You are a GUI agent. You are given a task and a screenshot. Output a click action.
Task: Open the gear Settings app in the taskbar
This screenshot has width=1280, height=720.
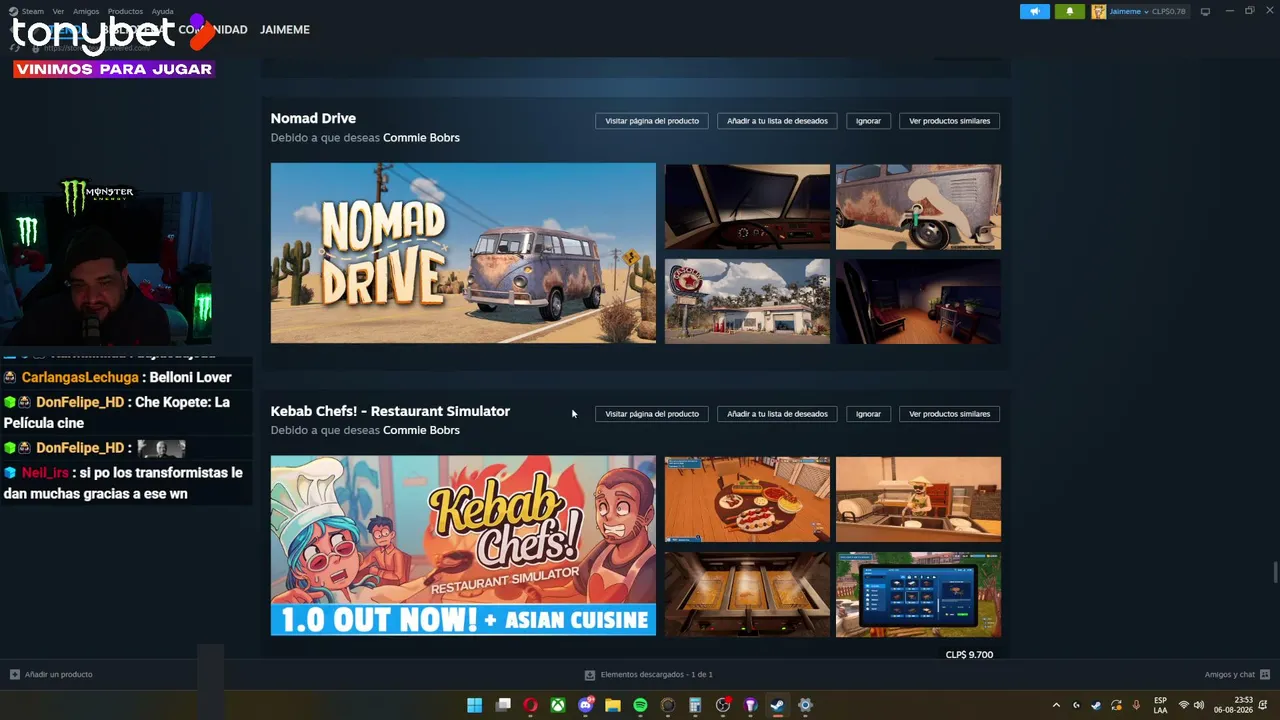(x=805, y=705)
